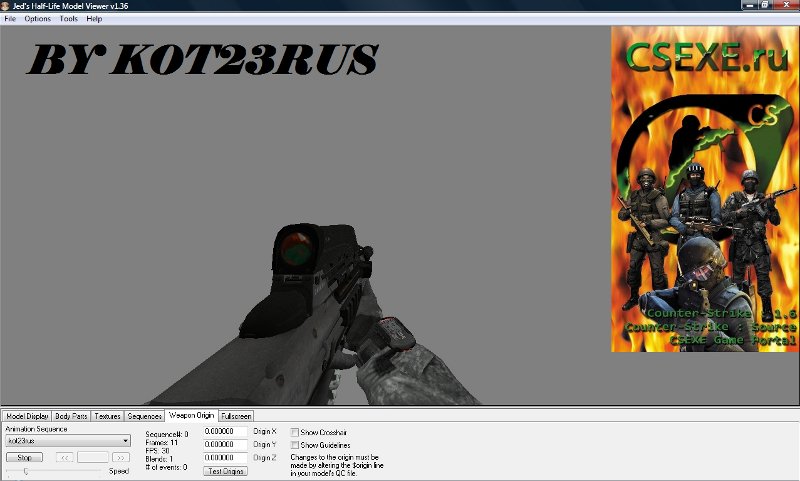Click the 'Blends: 1' info text
This screenshot has height=481, width=800.
click(x=159, y=459)
